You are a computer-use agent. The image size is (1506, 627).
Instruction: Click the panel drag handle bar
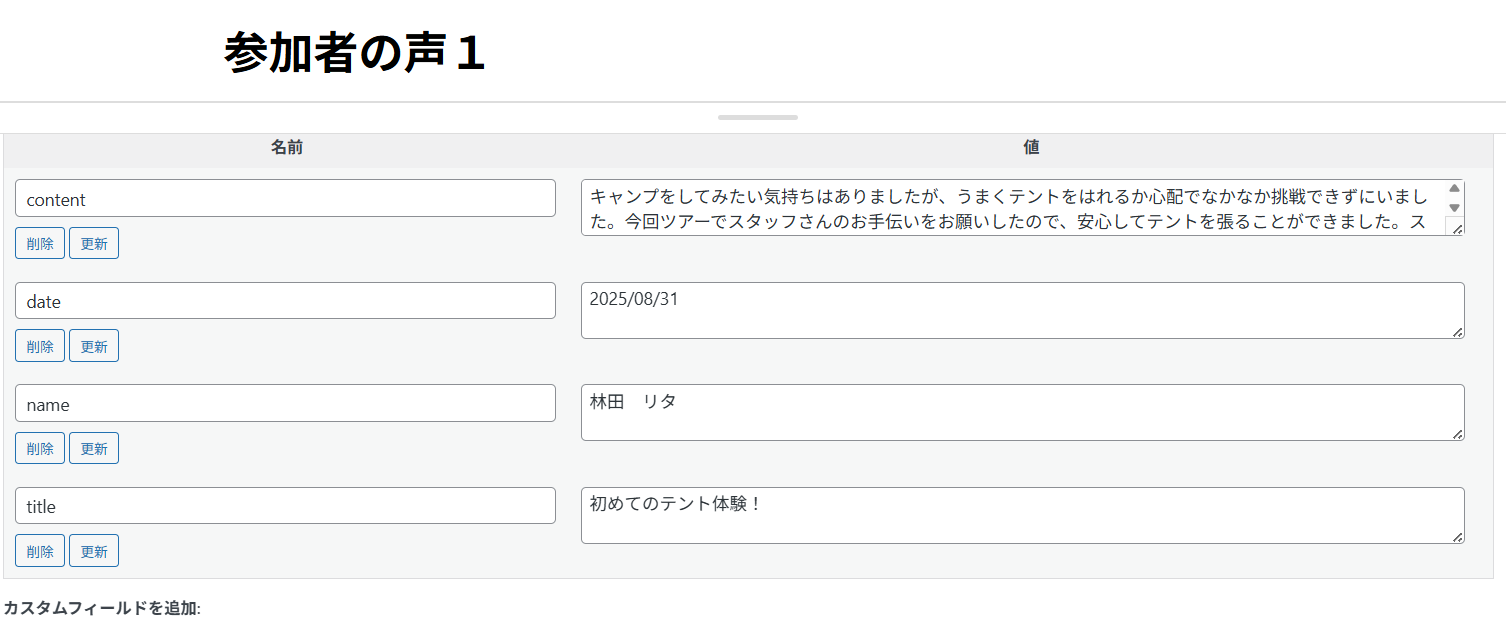(758, 118)
